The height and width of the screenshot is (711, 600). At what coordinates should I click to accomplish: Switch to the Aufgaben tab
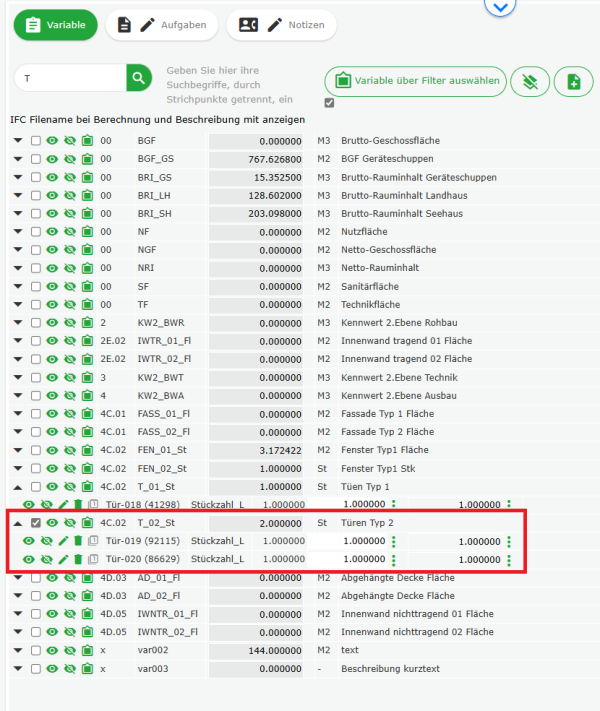coord(161,25)
